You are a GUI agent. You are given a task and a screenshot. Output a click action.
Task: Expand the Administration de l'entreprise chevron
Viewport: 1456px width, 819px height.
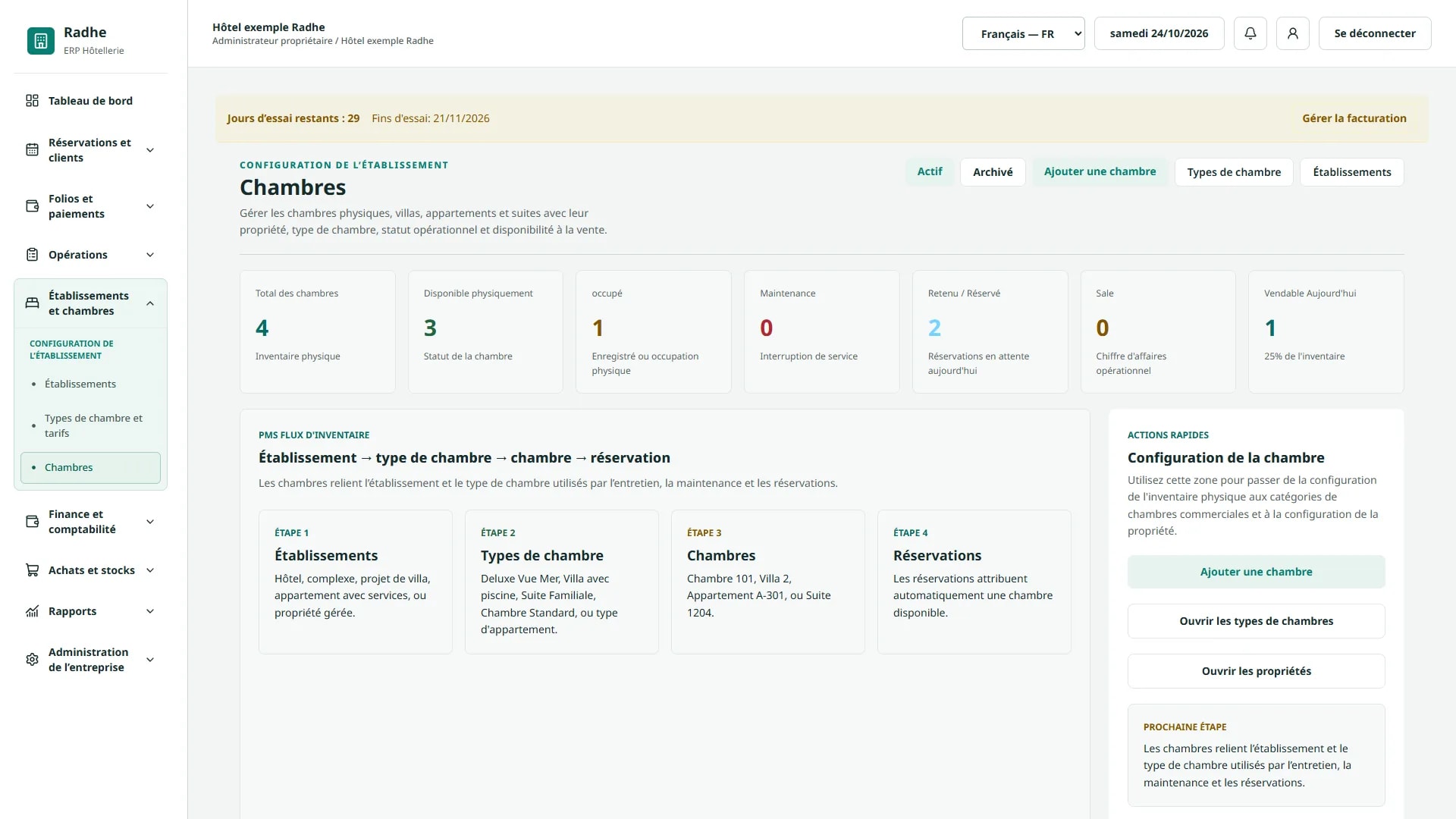[x=150, y=660]
